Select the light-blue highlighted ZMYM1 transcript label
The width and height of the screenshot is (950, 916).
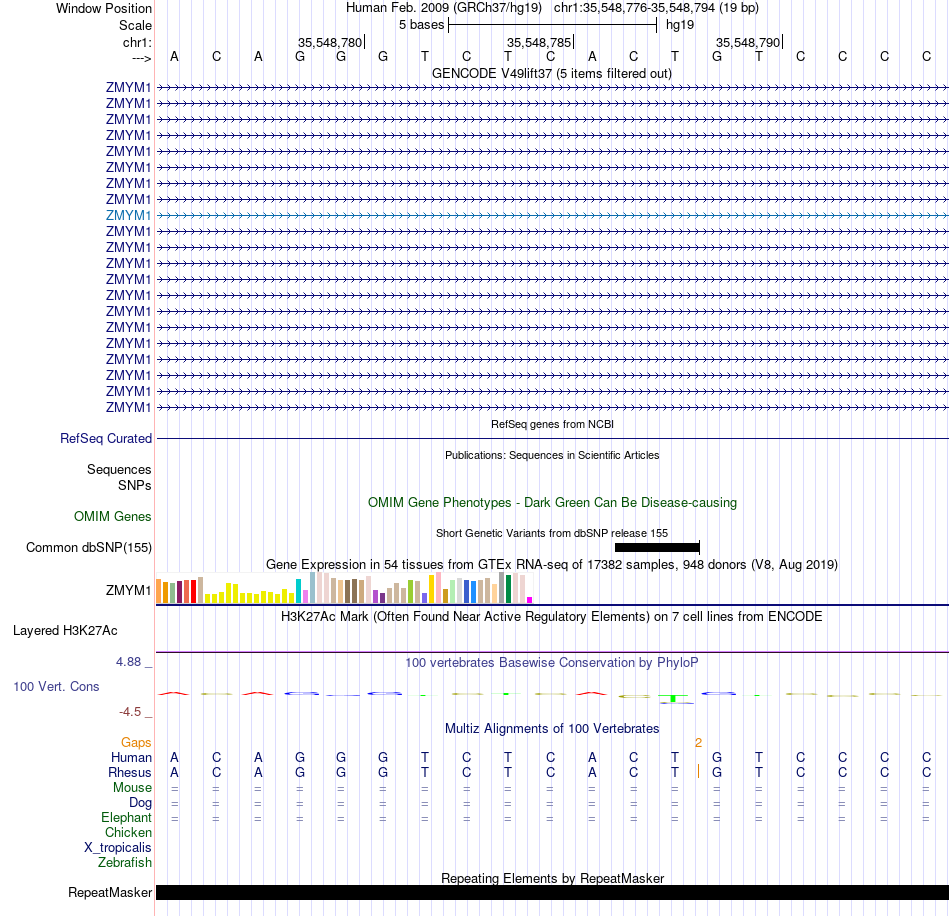(128, 215)
